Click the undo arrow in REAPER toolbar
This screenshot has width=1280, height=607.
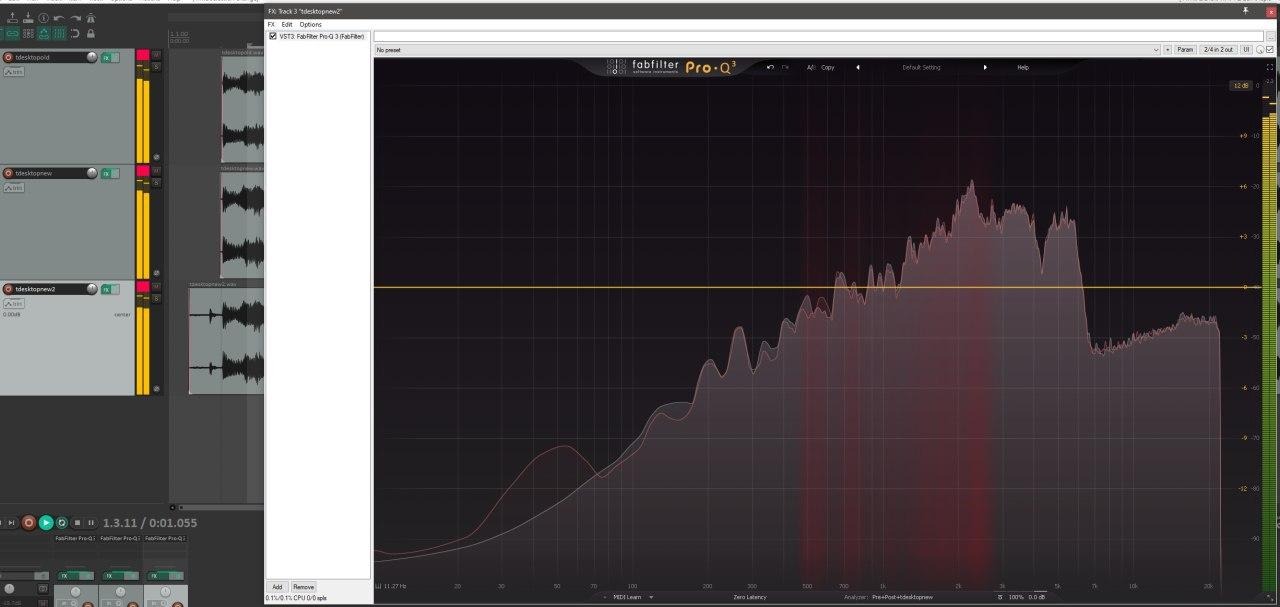click(59, 18)
